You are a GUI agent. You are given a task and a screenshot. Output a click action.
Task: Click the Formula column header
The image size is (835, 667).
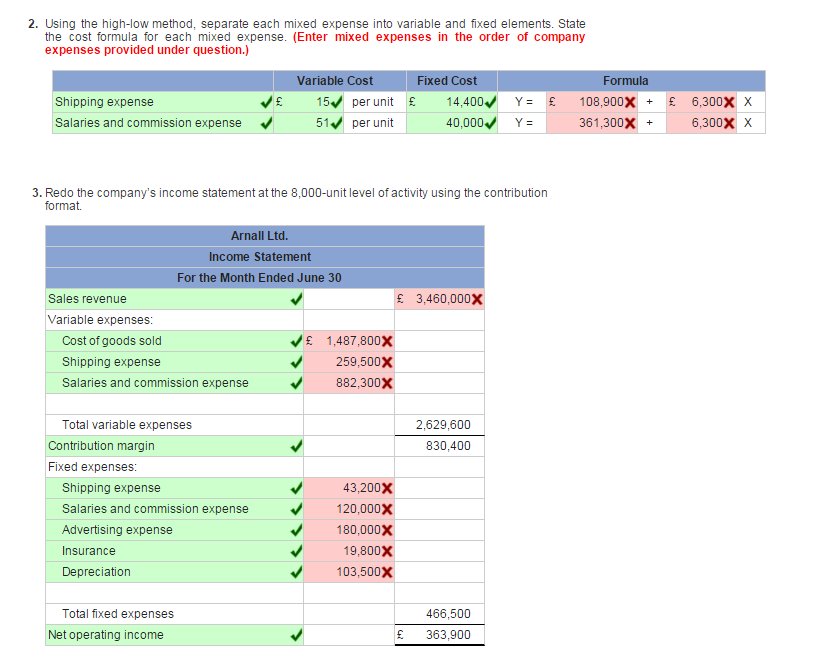pyautogui.click(x=632, y=81)
